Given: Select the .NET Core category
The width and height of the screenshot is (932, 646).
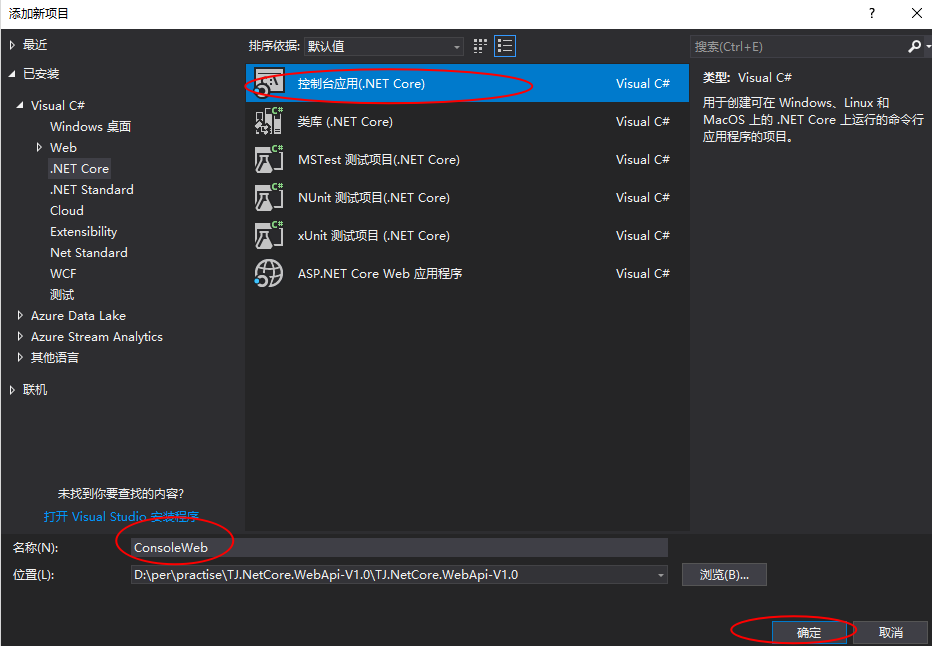Looking at the screenshot, I should click(80, 169).
